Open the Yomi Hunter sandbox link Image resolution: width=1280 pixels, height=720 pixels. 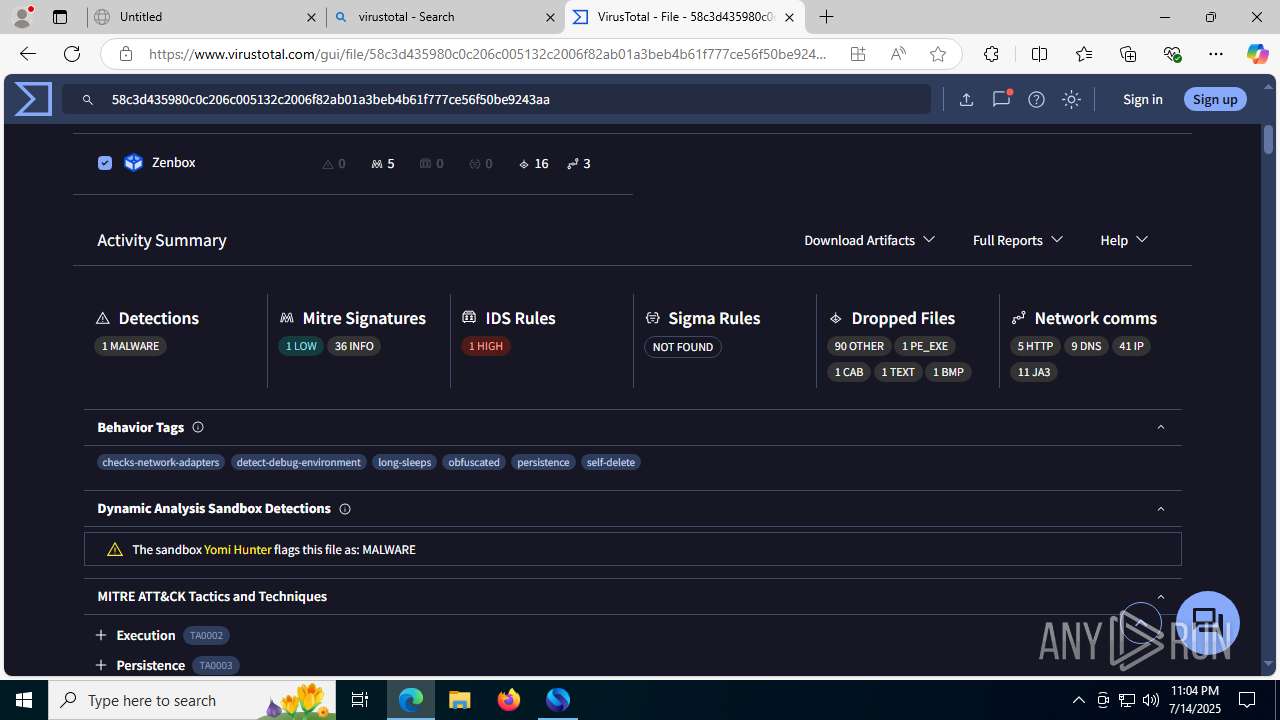coord(237,550)
